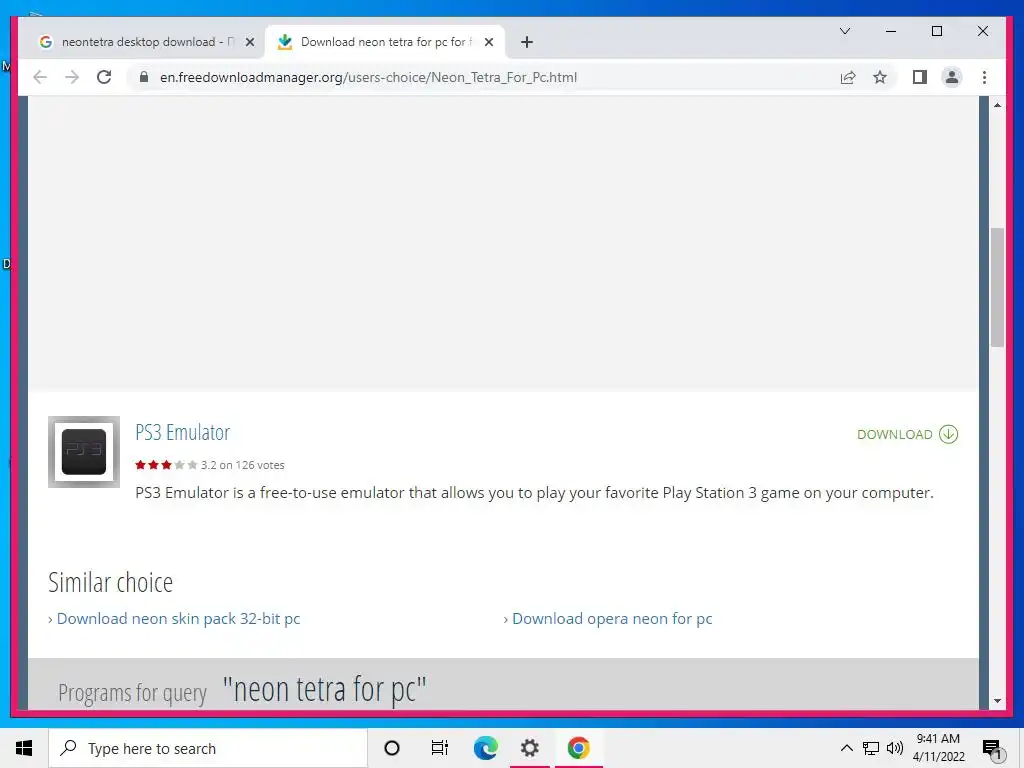Click the browser forward arrow
This screenshot has height=768, width=1024.
pyautogui.click(x=72, y=77)
